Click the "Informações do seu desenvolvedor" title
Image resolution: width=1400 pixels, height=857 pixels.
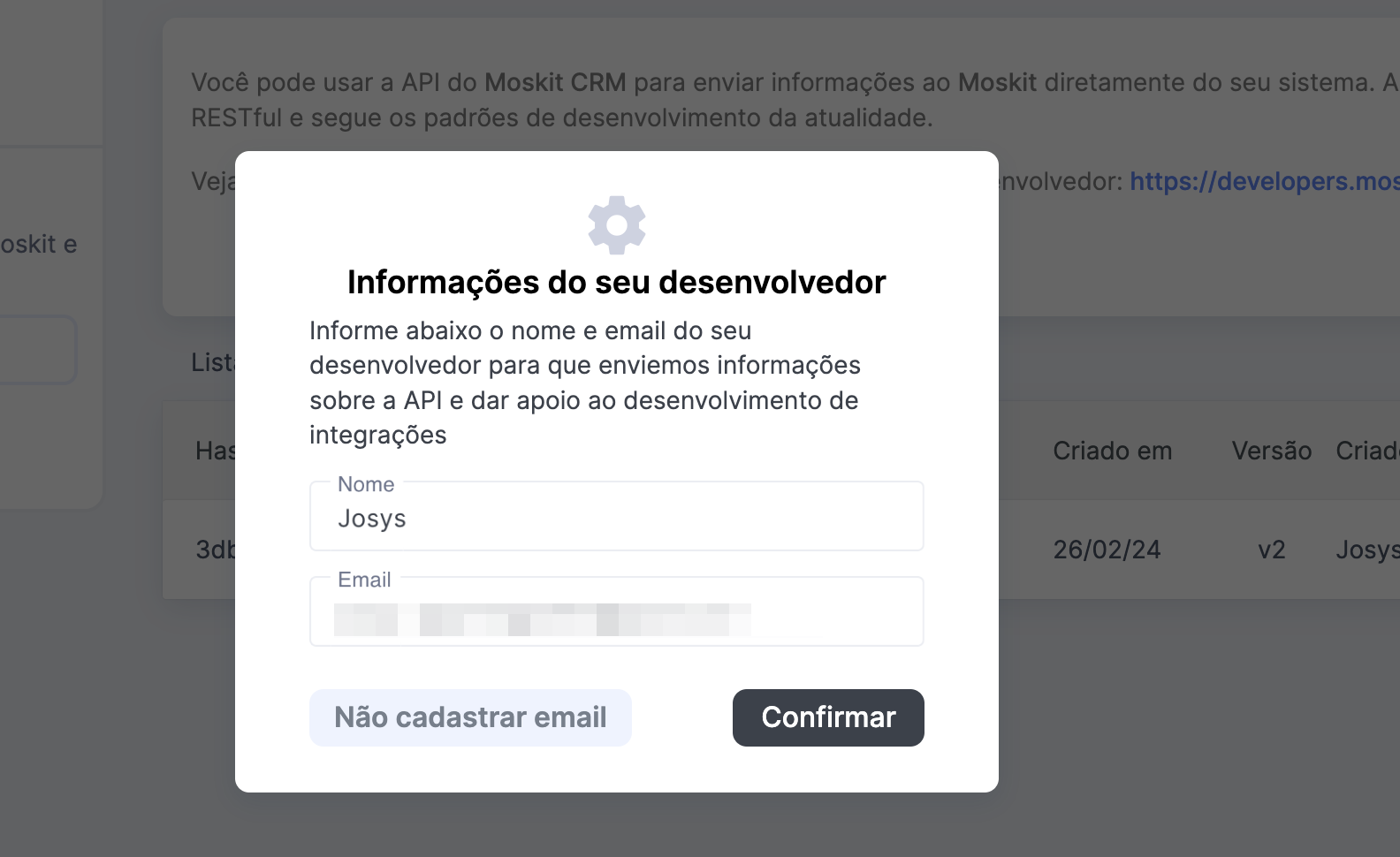[x=616, y=282]
